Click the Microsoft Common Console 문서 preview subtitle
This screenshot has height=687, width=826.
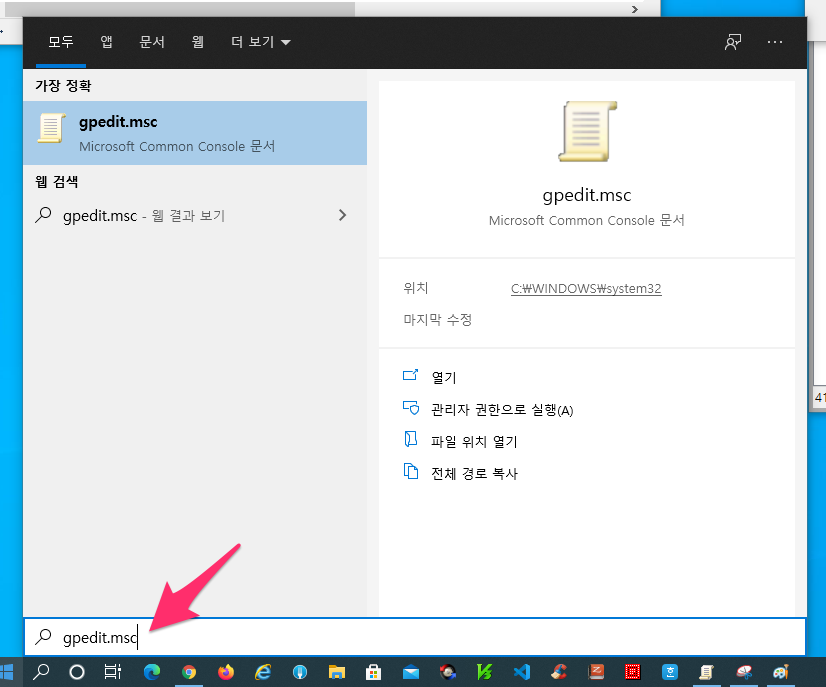coord(587,220)
